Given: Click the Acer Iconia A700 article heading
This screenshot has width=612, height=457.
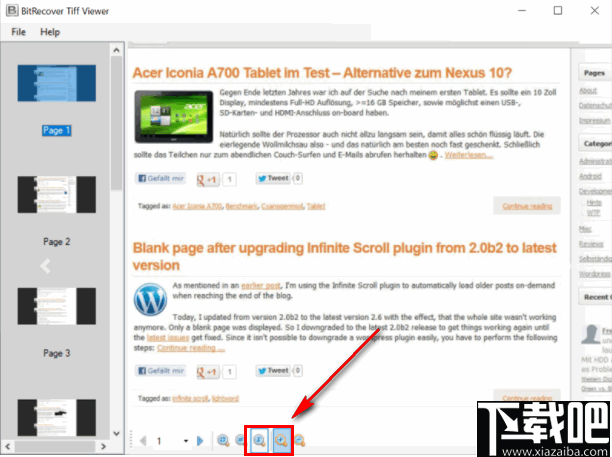Looking at the screenshot, I should [x=322, y=73].
